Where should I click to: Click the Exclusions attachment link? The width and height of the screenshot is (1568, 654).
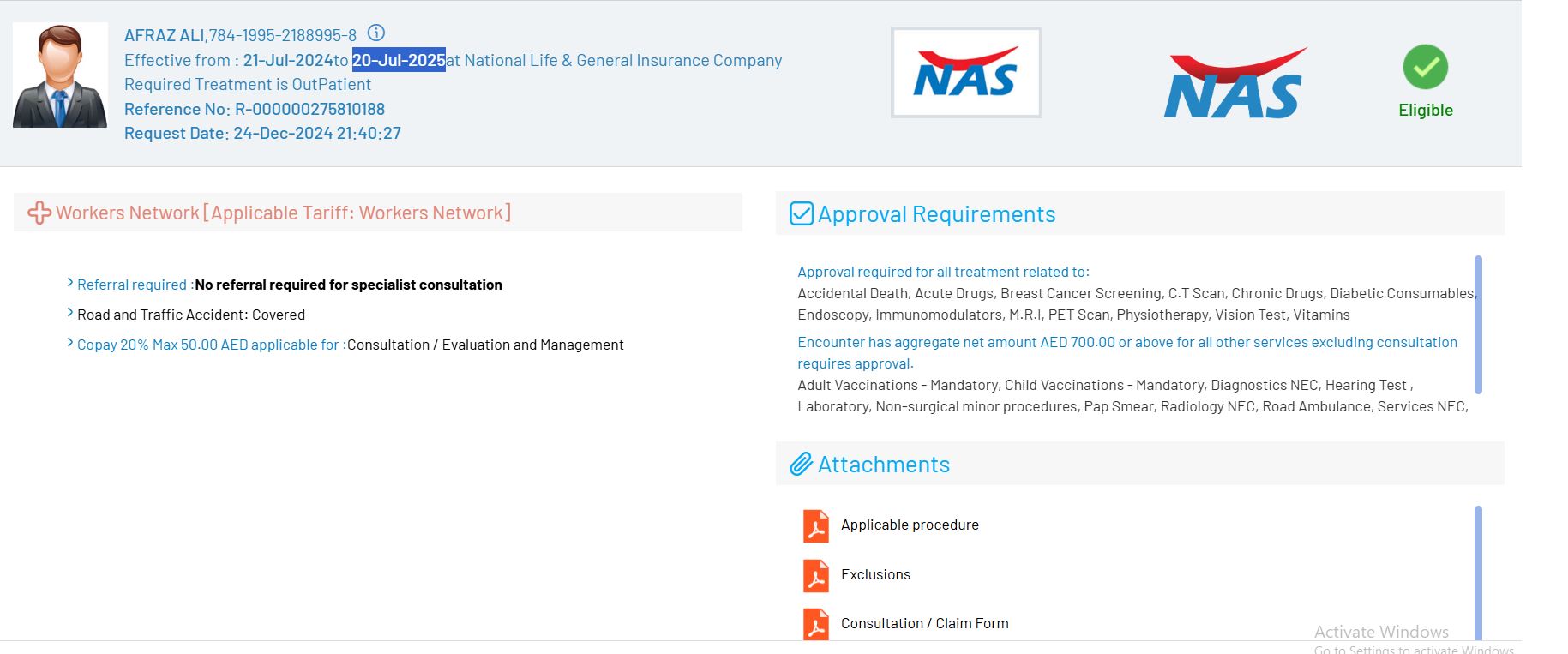[x=875, y=574]
